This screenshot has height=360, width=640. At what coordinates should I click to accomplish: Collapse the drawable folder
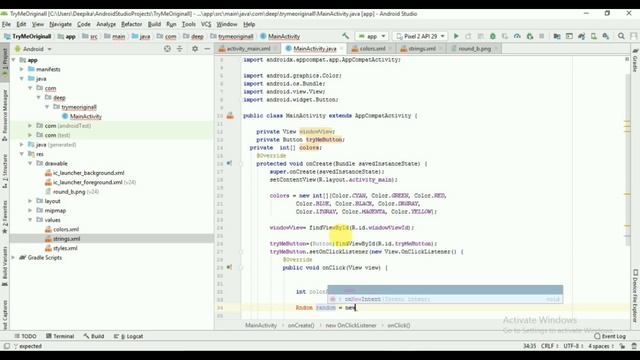(30, 163)
